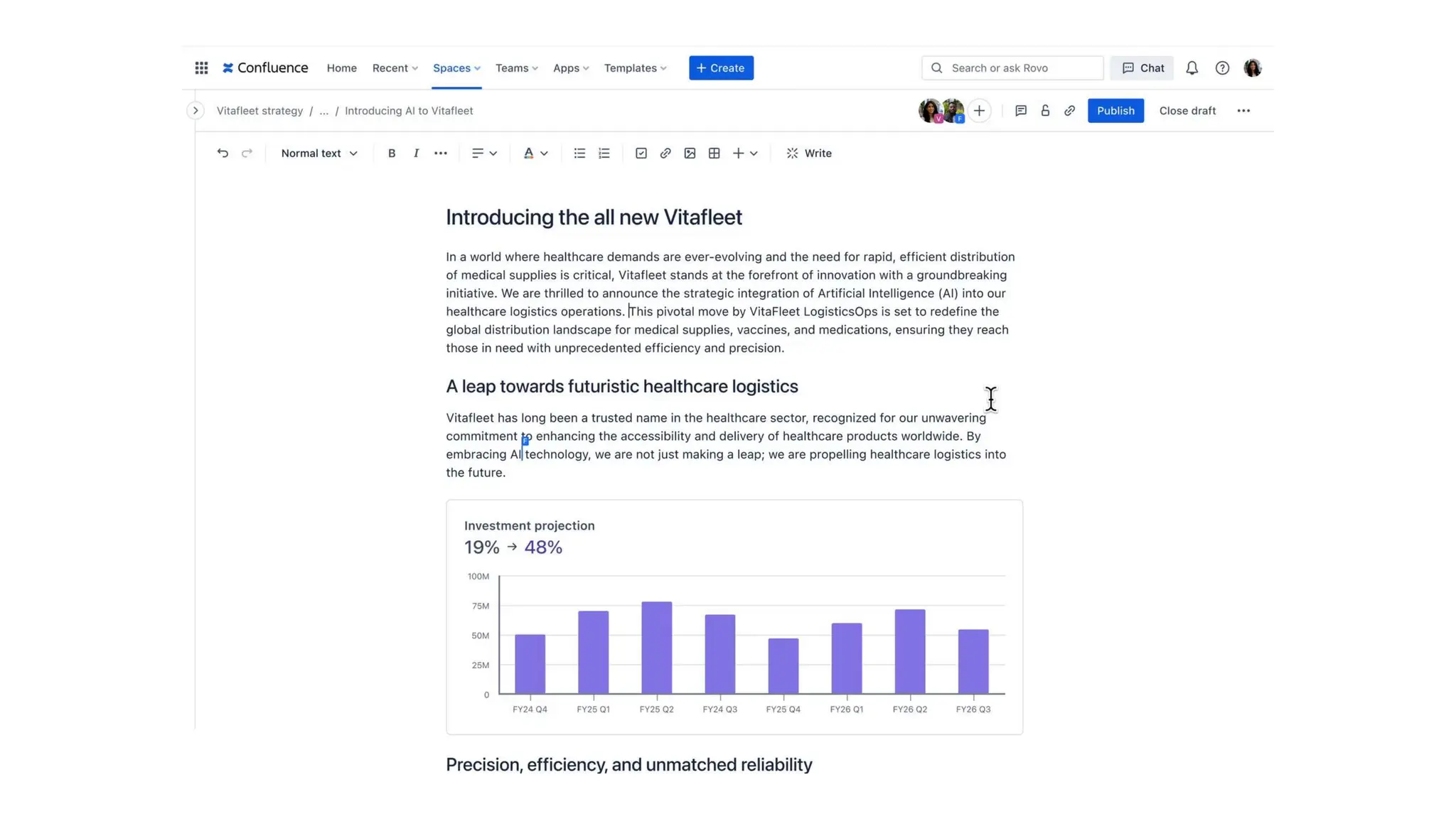Open the text color picker

(x=535, y=153)
